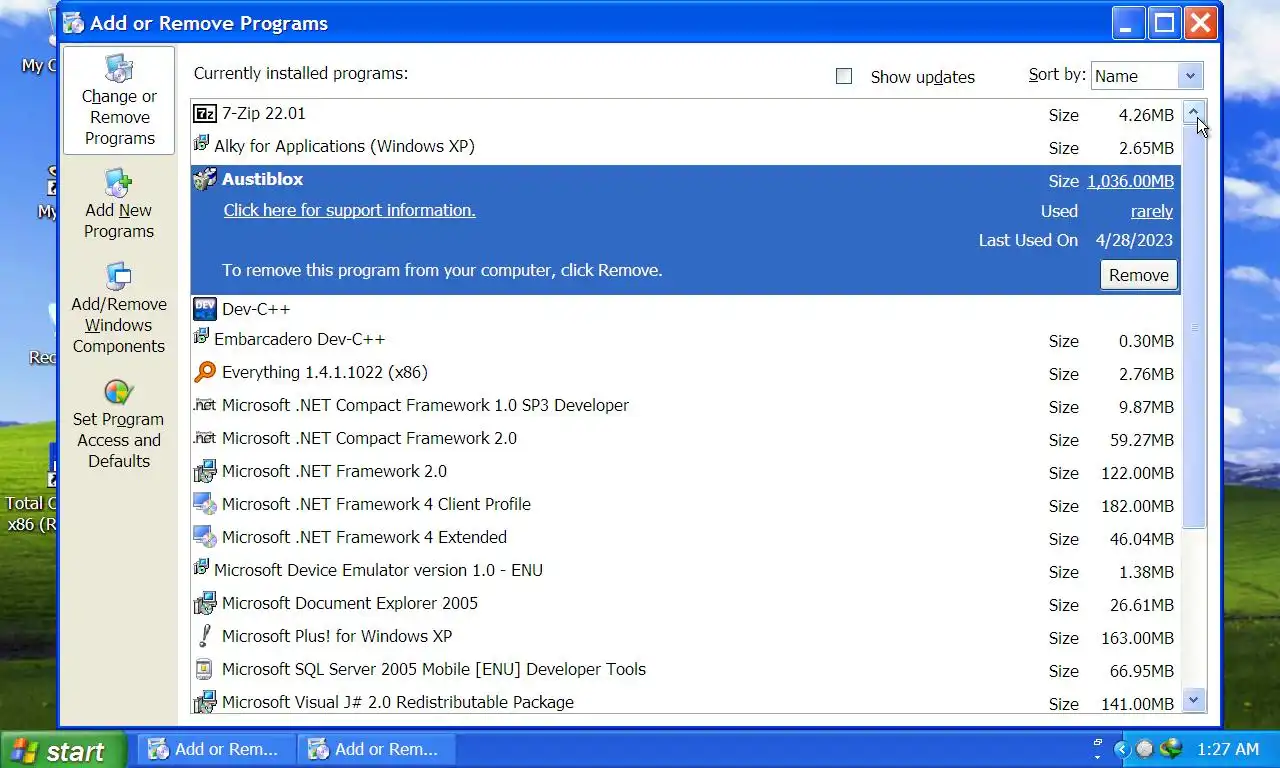1280x768 pixels.
Task: Select Alky for Applications (Windows XP) entry
Action: point(685,147)
